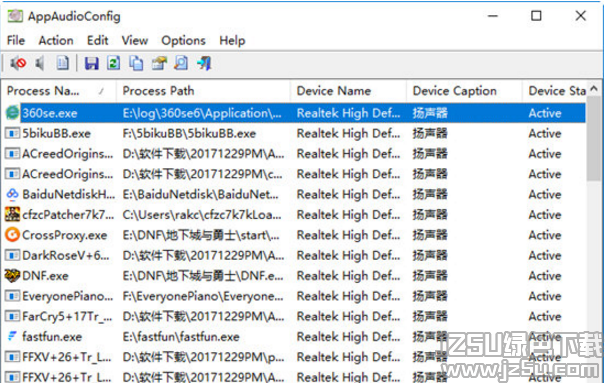This screenshot has width=605, height=383.
Task: Minimize the AppAudioConfig window
Action: pos(493,16)
